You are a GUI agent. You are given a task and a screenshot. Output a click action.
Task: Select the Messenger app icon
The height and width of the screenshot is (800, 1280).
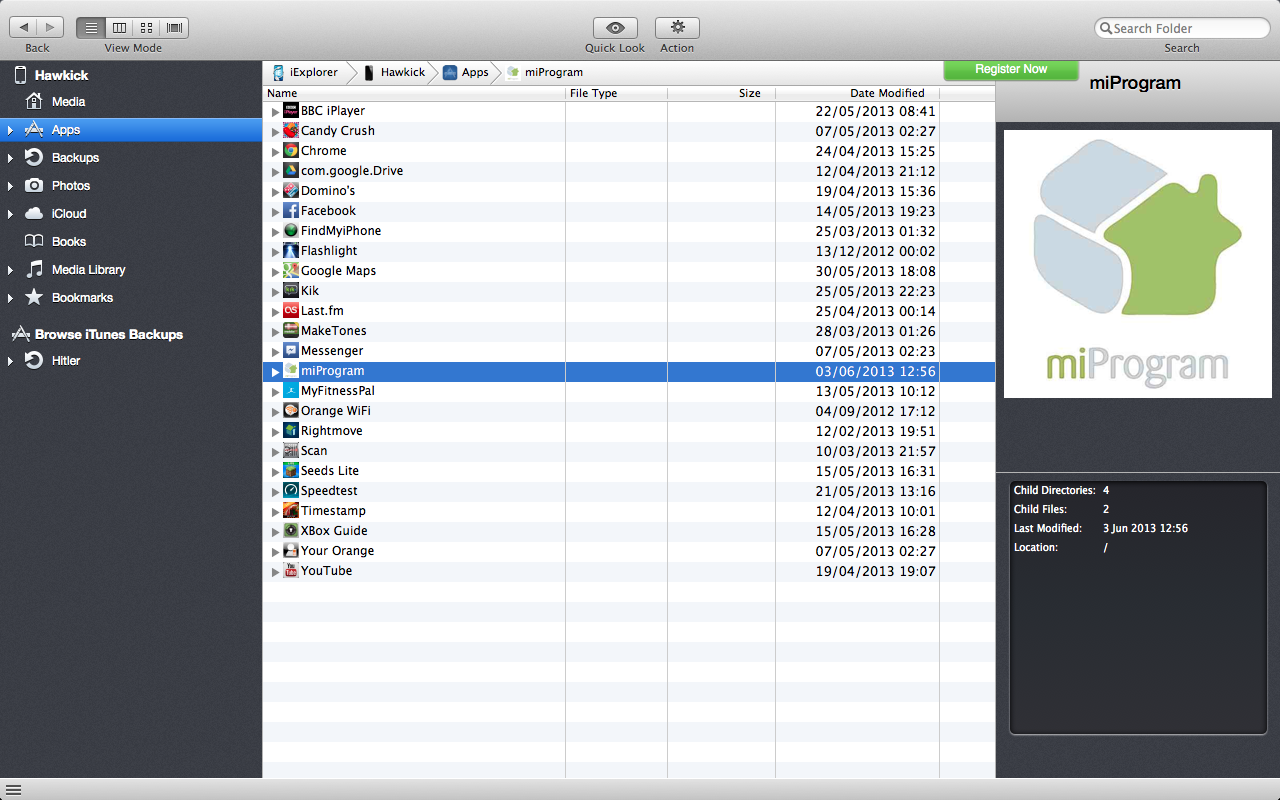291,351
